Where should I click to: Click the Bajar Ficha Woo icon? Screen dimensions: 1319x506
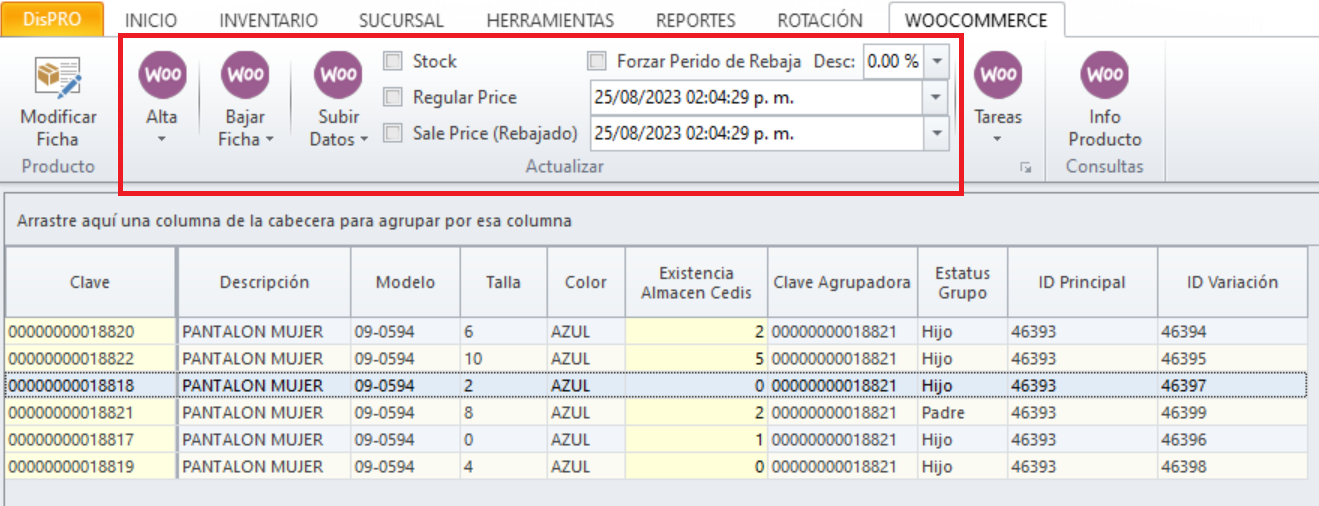245,75
